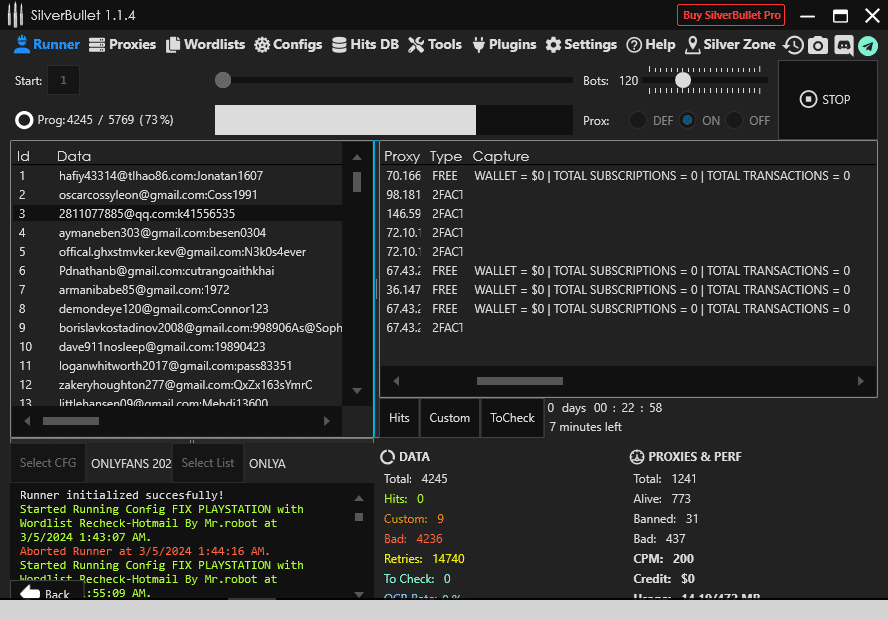Viewport: 888px width, 620px height.
Task: Click the Start number input field
Action: point(63,80)
